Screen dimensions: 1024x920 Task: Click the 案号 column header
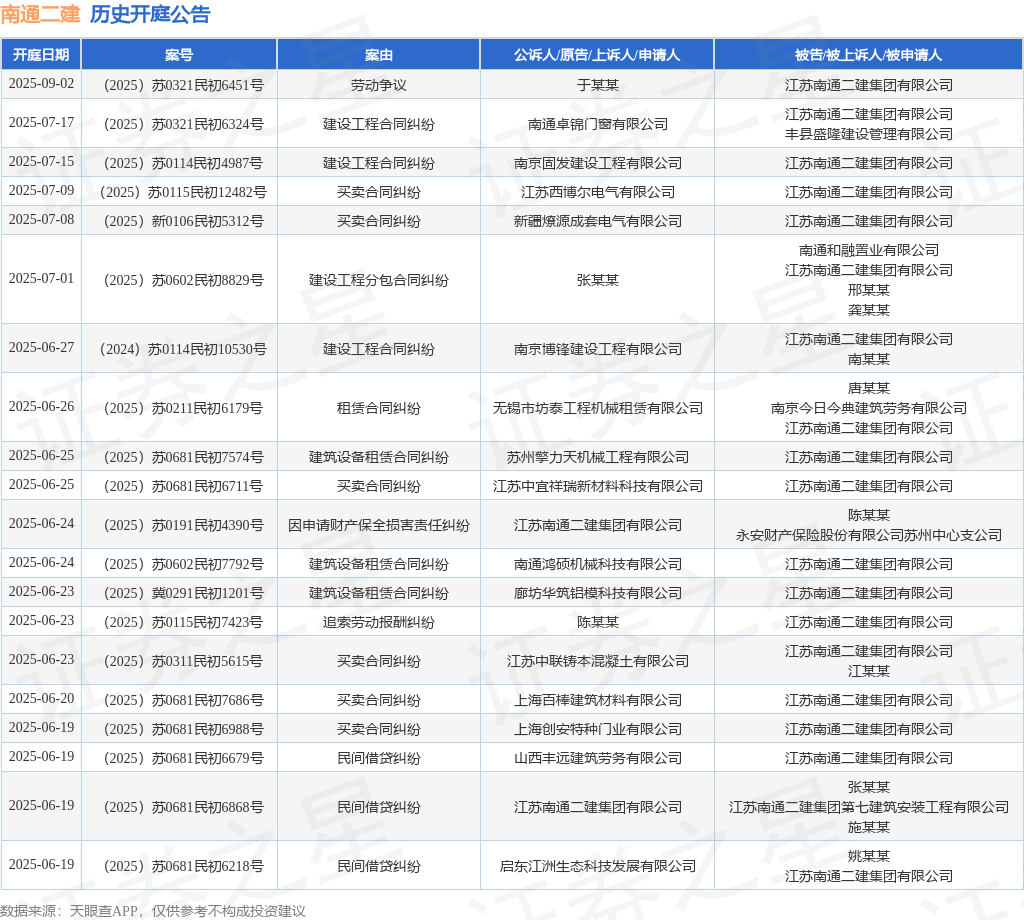(179, 55)
